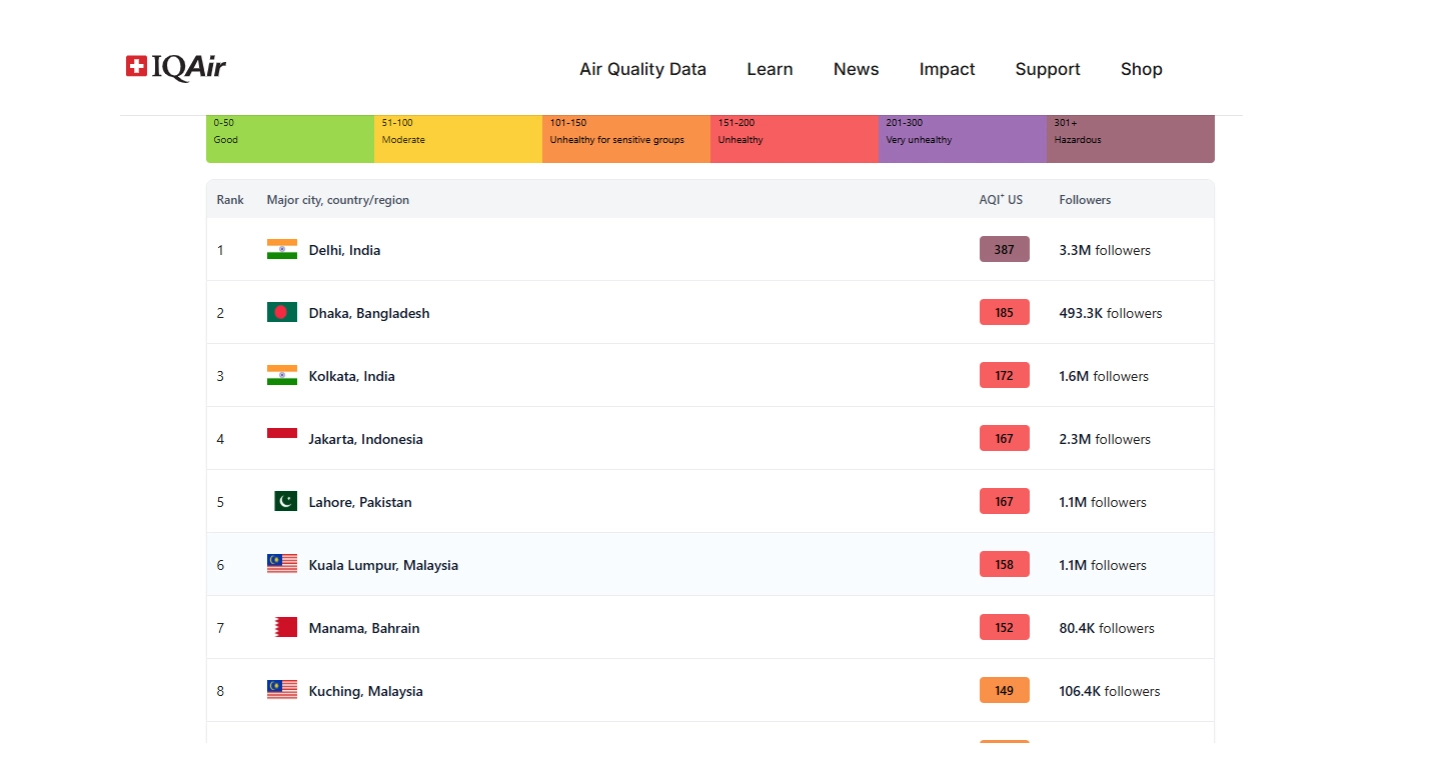Open the Air Quality Data menu
Image resolution: width=1455 pixels, height=763 pixels.
(x=643, y=69)
